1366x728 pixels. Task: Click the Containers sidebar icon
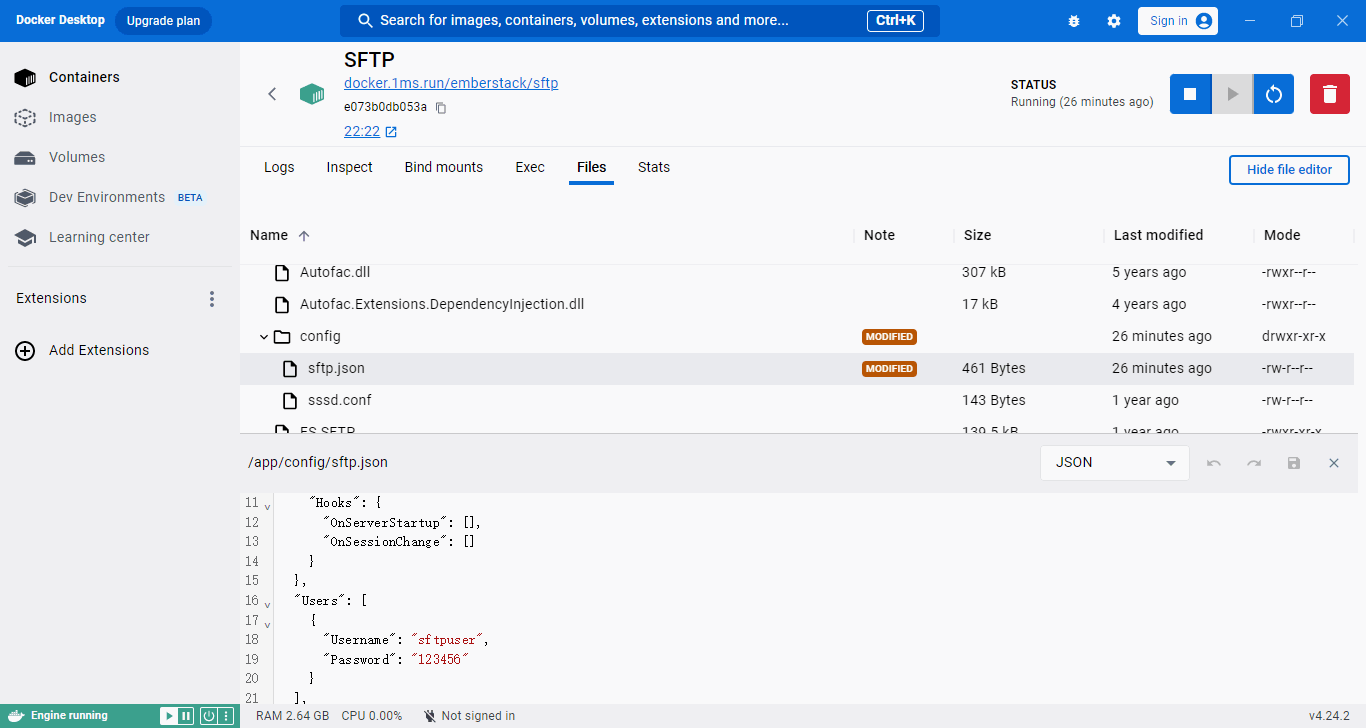coord(25,77)
